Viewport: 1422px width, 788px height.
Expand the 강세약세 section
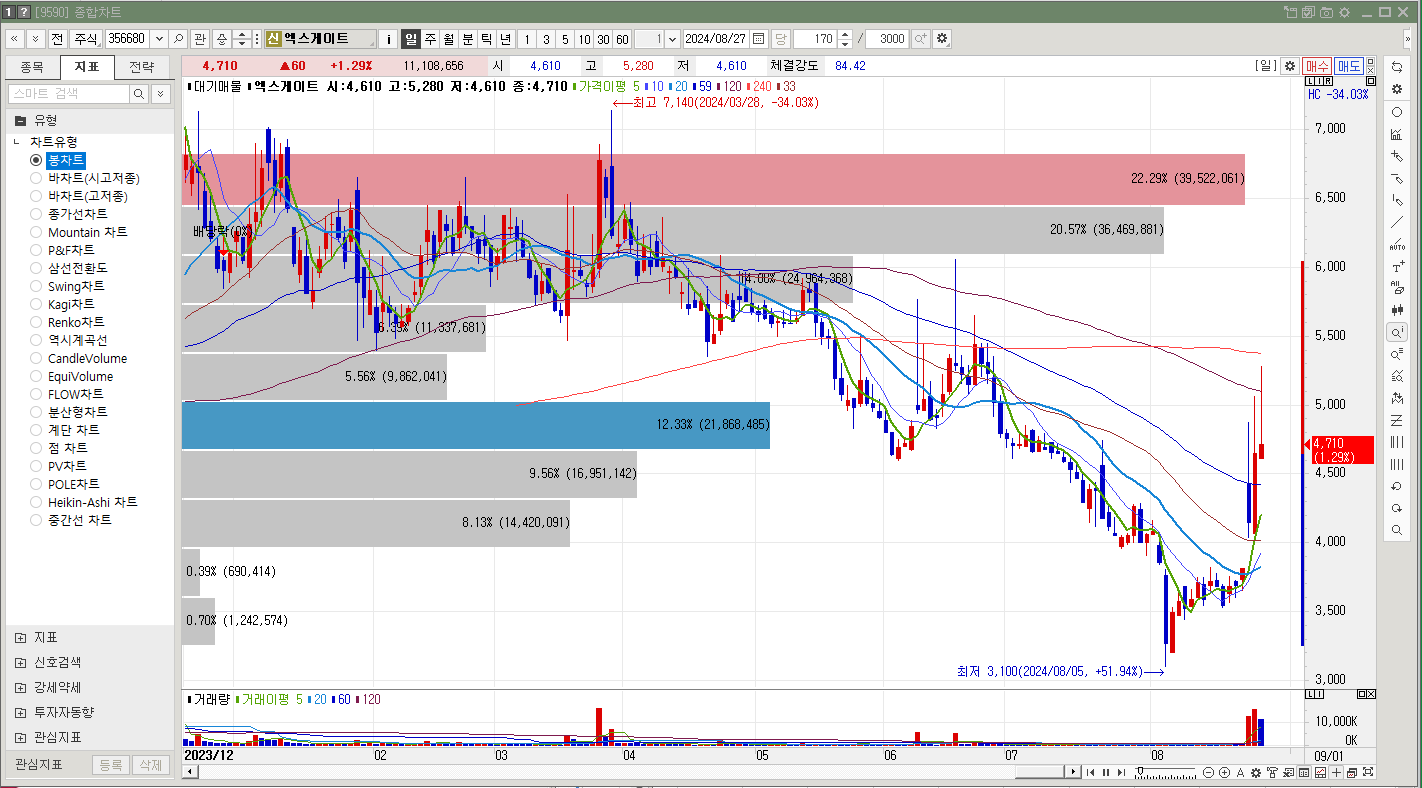point(21,687)
